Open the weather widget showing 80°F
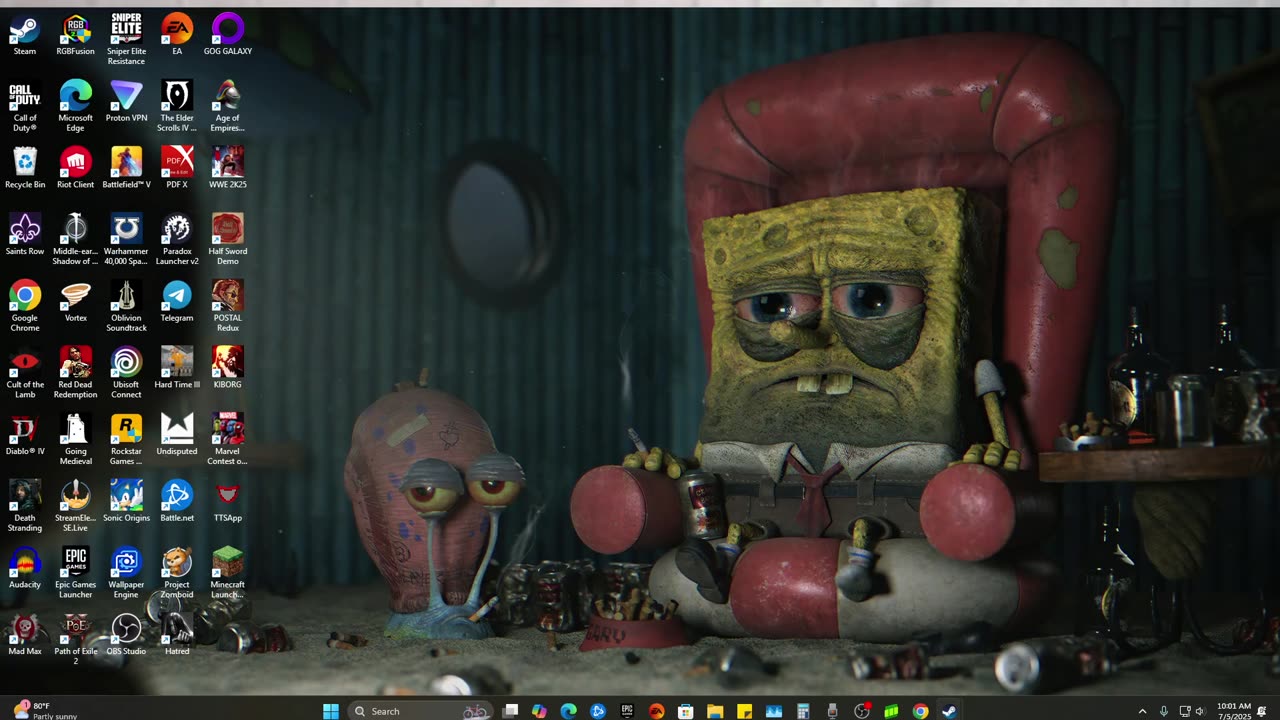This screenshot has height=720, width=1280. [x=46, y=711]
